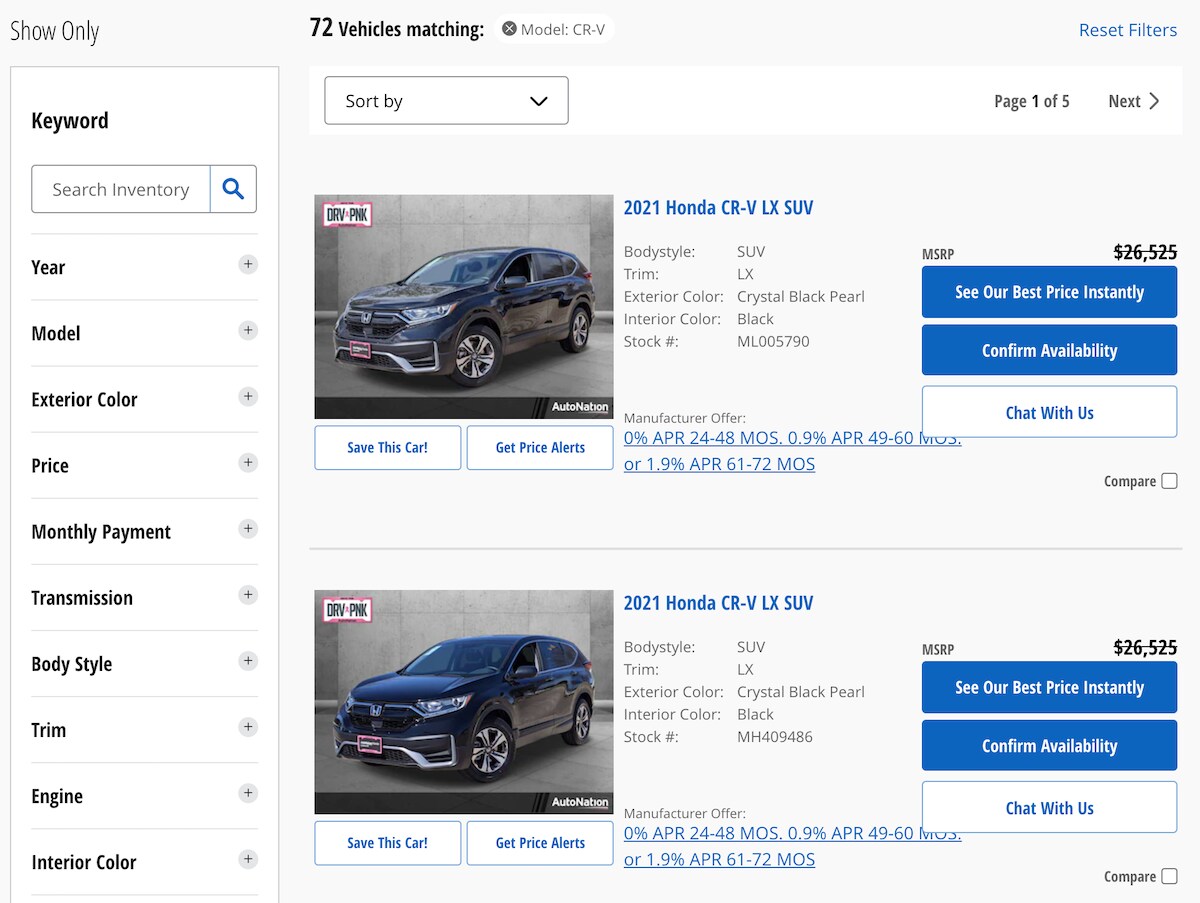Image resolution: width=1200 pixels, height=903 pixels.
Task: Chat With Us about stock MH409486
Action: pos(1049,807)
